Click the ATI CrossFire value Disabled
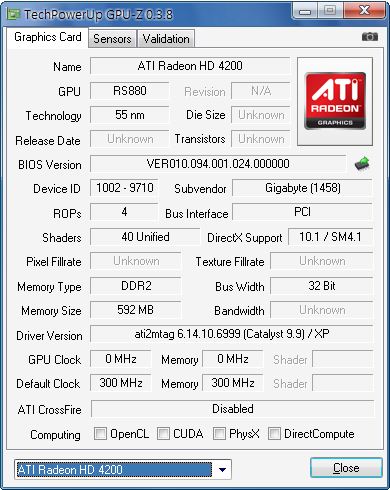The image size is (390, 490). (233, 409)
